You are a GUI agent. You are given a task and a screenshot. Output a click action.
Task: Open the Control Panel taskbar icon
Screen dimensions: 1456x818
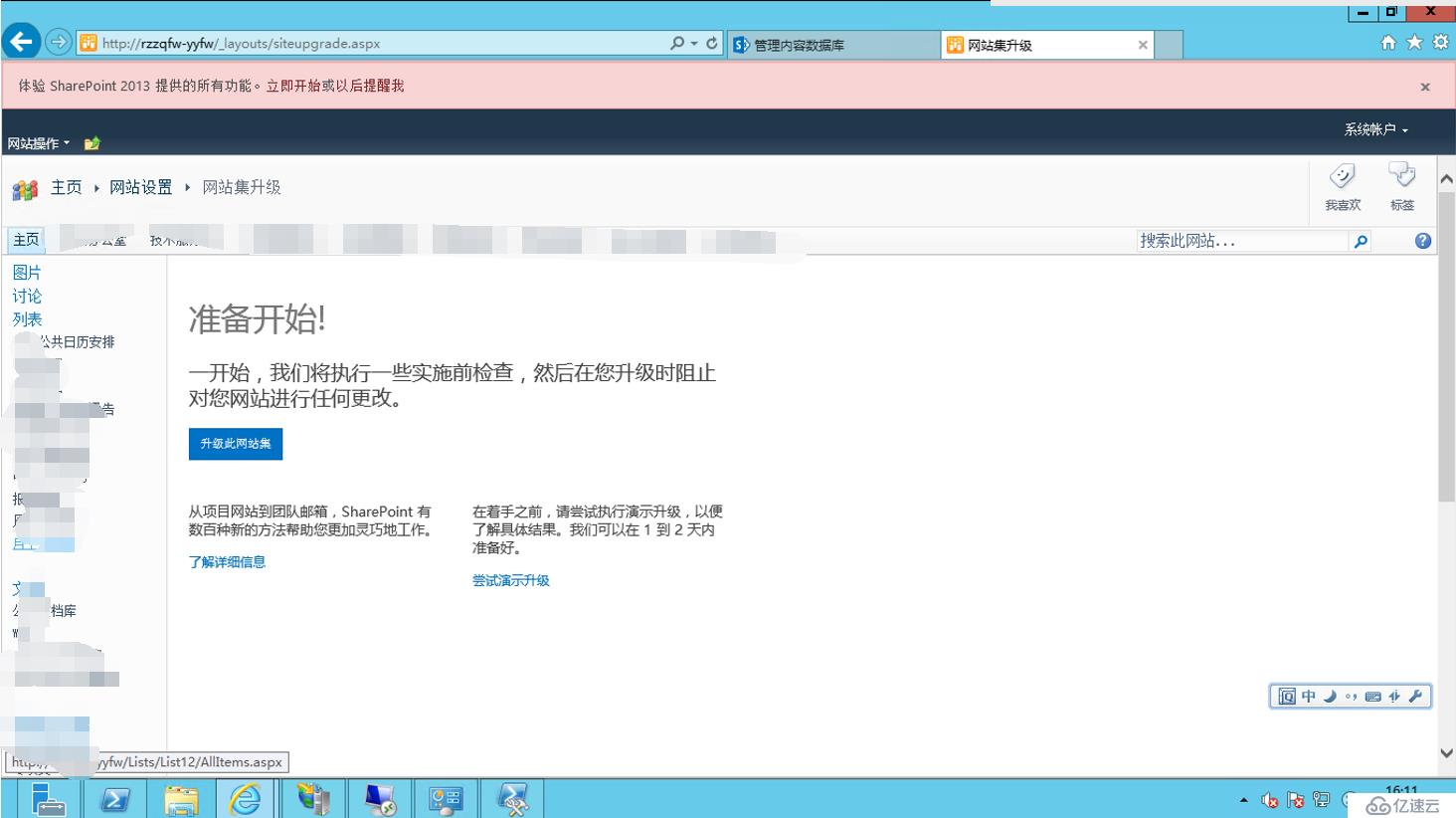pyautogui.click(x=446, y=799)
